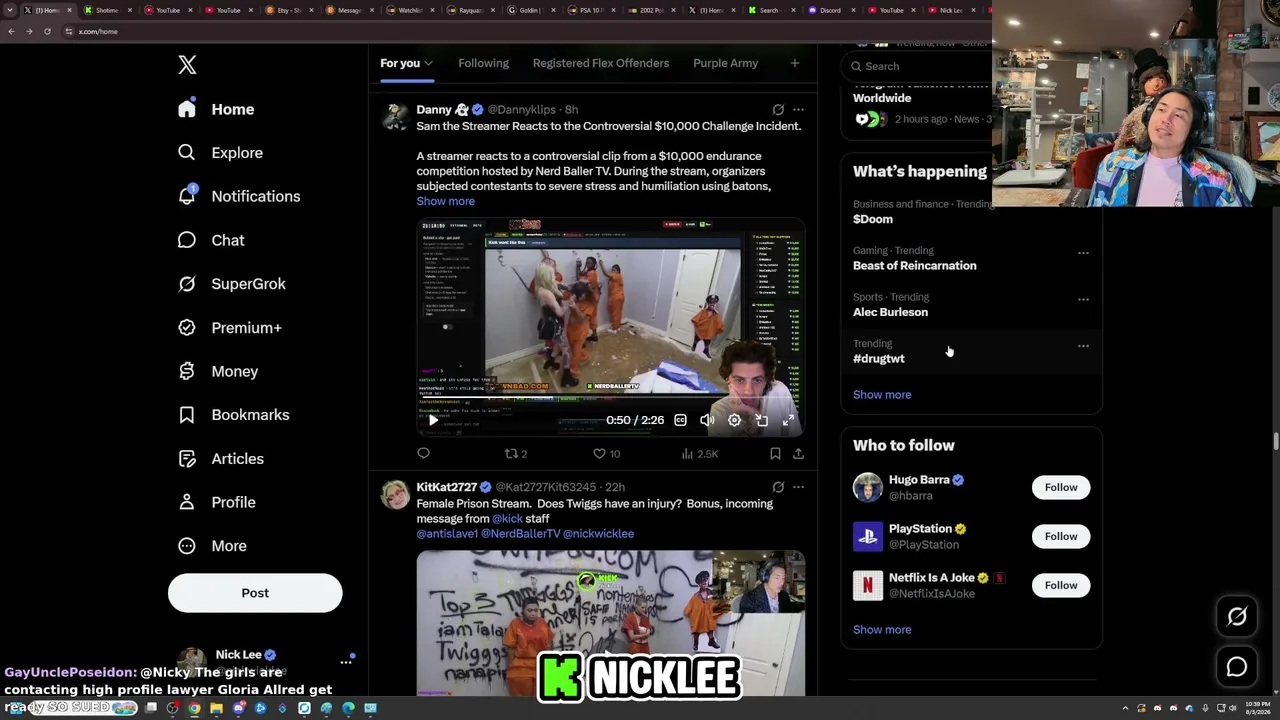Switch to the Etsy browser tab
This screenshot has width=1280, height=720.
[x=287, y=10]
